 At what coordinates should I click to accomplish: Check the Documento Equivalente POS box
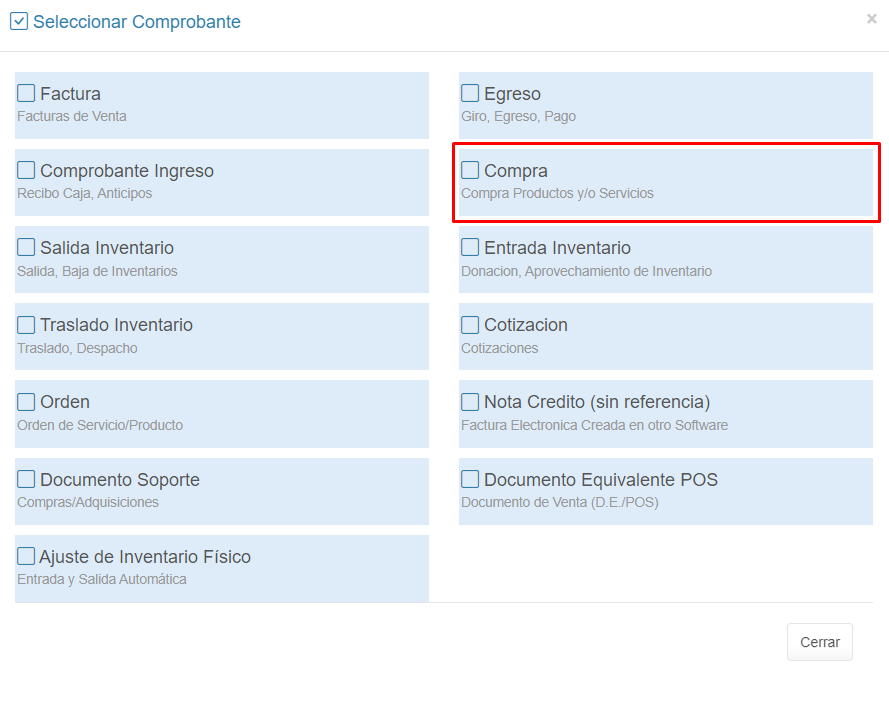(470, 480)
